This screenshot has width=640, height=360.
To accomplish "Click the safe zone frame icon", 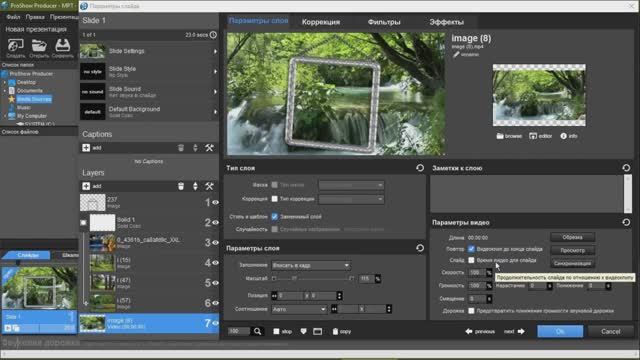I will (318, 331).
